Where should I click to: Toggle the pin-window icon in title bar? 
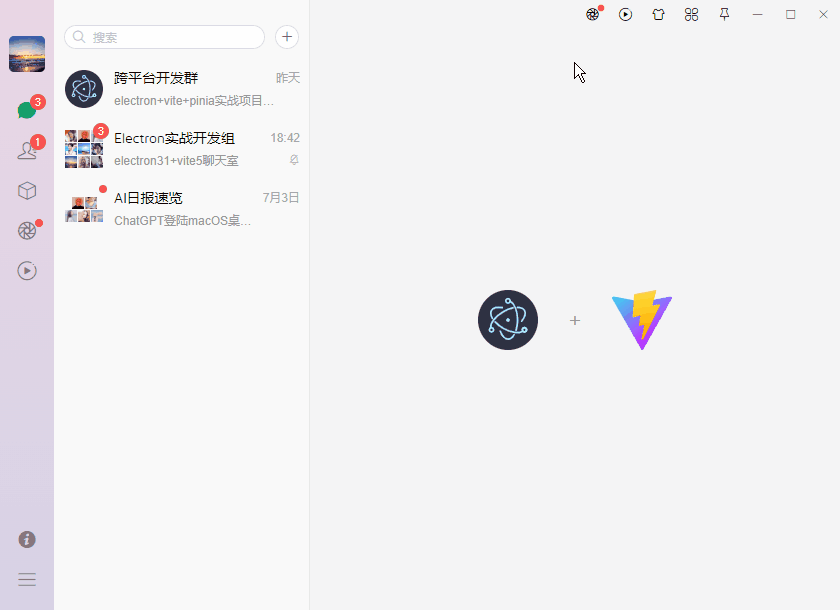(x=724, y=14)
